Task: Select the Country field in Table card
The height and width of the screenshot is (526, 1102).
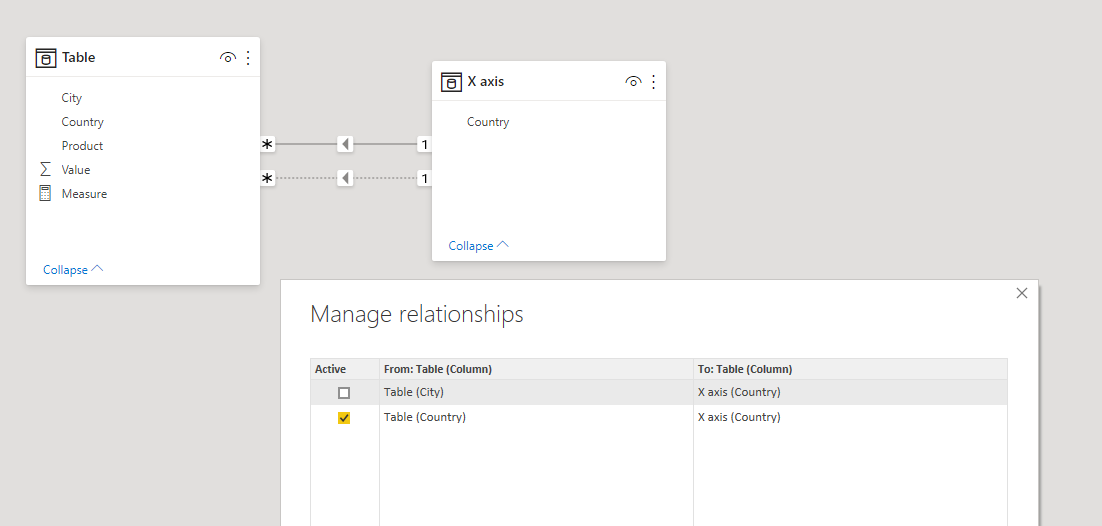Action: [82, 122]
